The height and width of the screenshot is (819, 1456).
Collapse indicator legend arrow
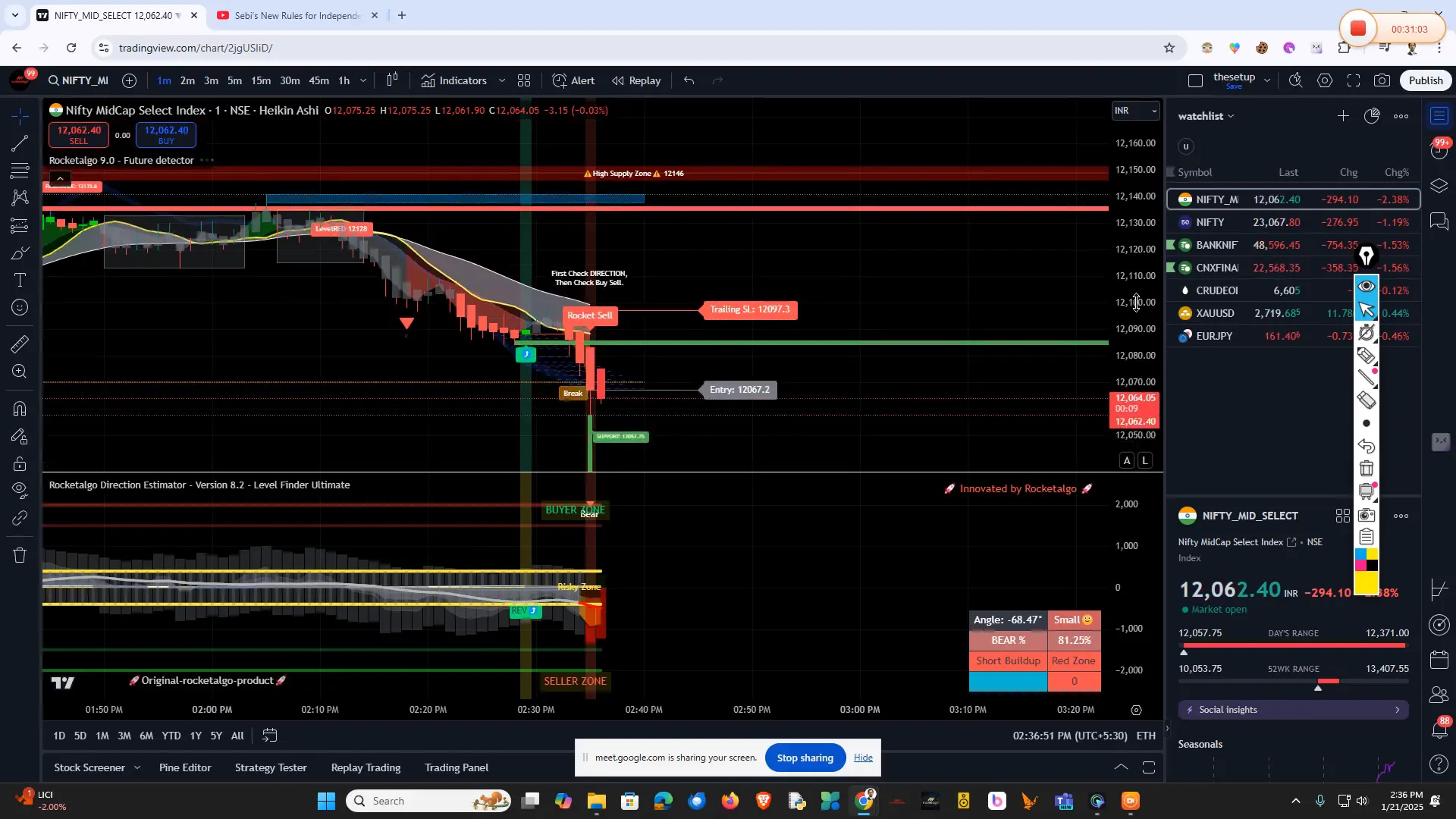(x=60, y=179)
